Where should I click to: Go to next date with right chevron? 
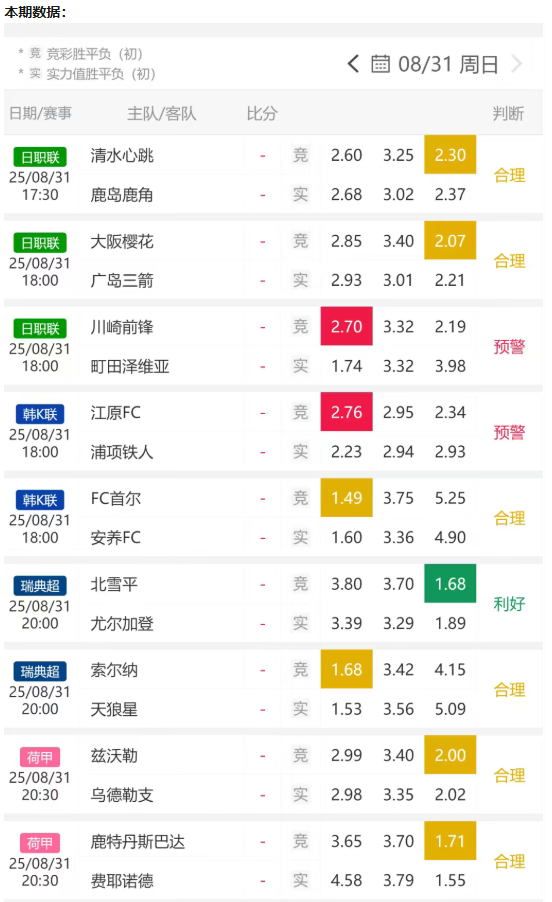point(516,64)
